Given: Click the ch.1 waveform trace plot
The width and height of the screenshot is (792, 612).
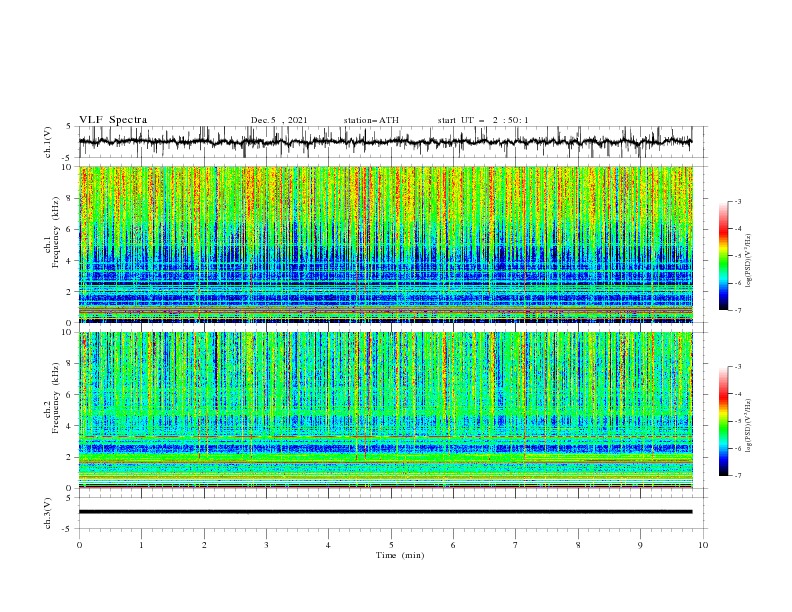Looking at the screenshot, I should pos(385,142).
